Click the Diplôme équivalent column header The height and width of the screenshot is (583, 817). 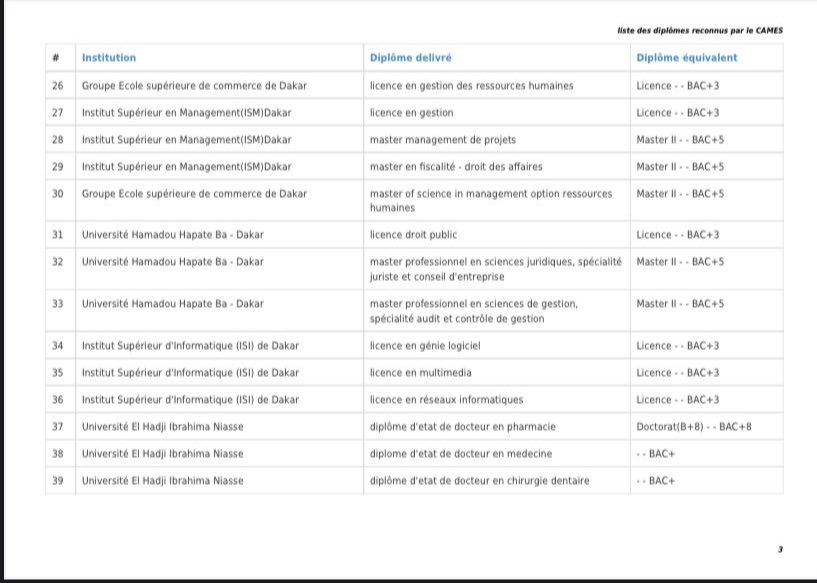click(687, 58)
